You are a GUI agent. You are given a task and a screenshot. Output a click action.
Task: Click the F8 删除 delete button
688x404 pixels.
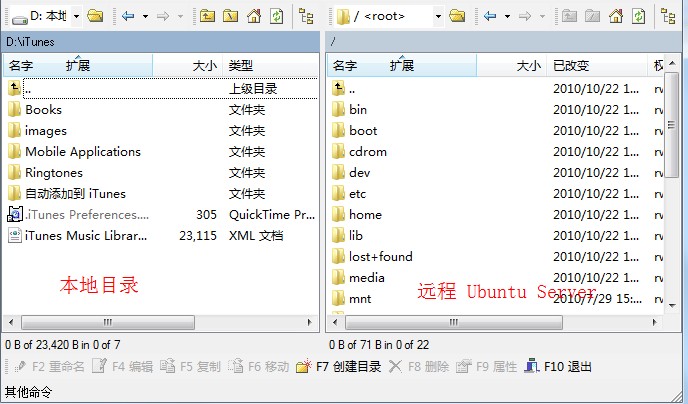coord(419,366)
